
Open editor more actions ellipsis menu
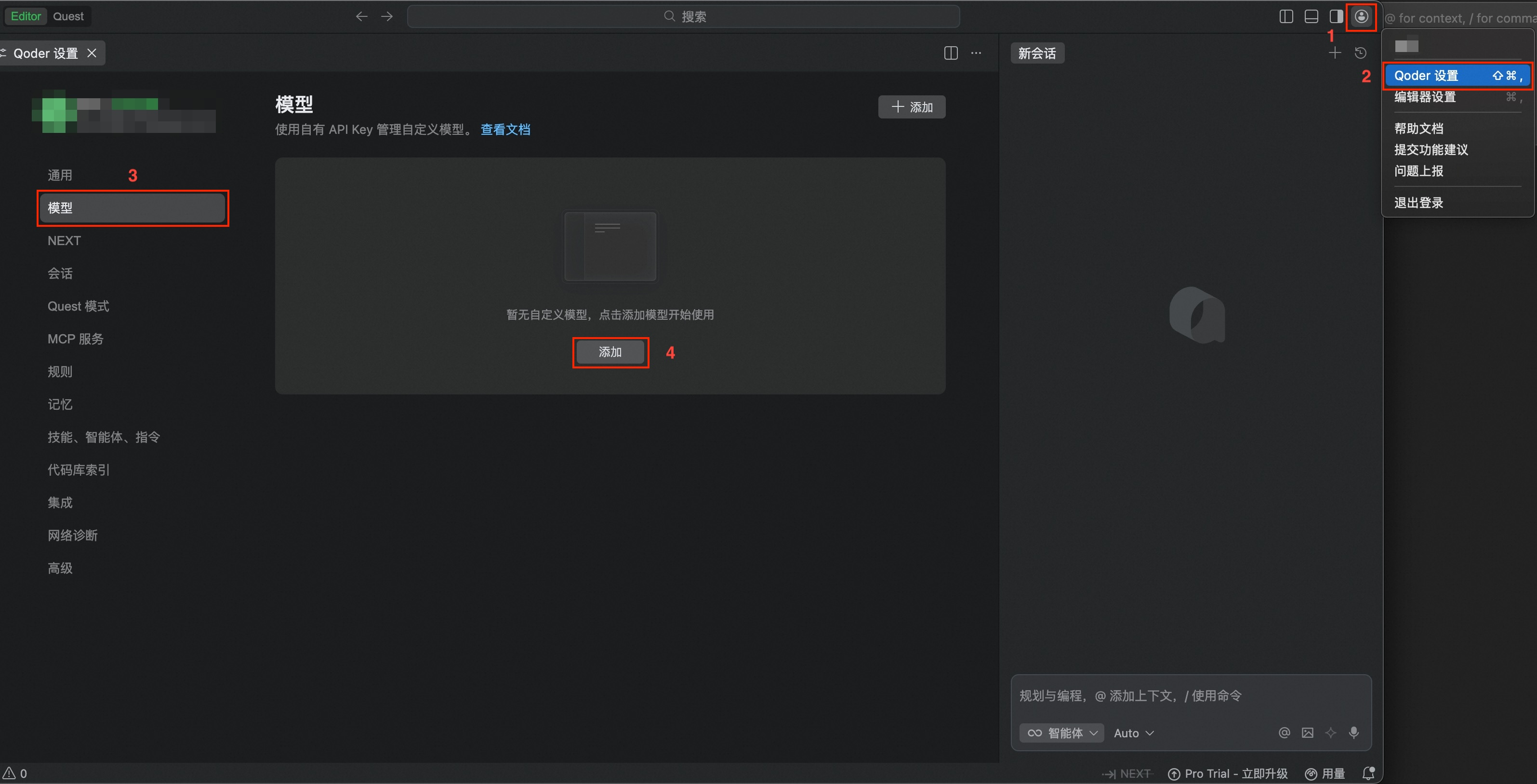[x=976, y=53]
